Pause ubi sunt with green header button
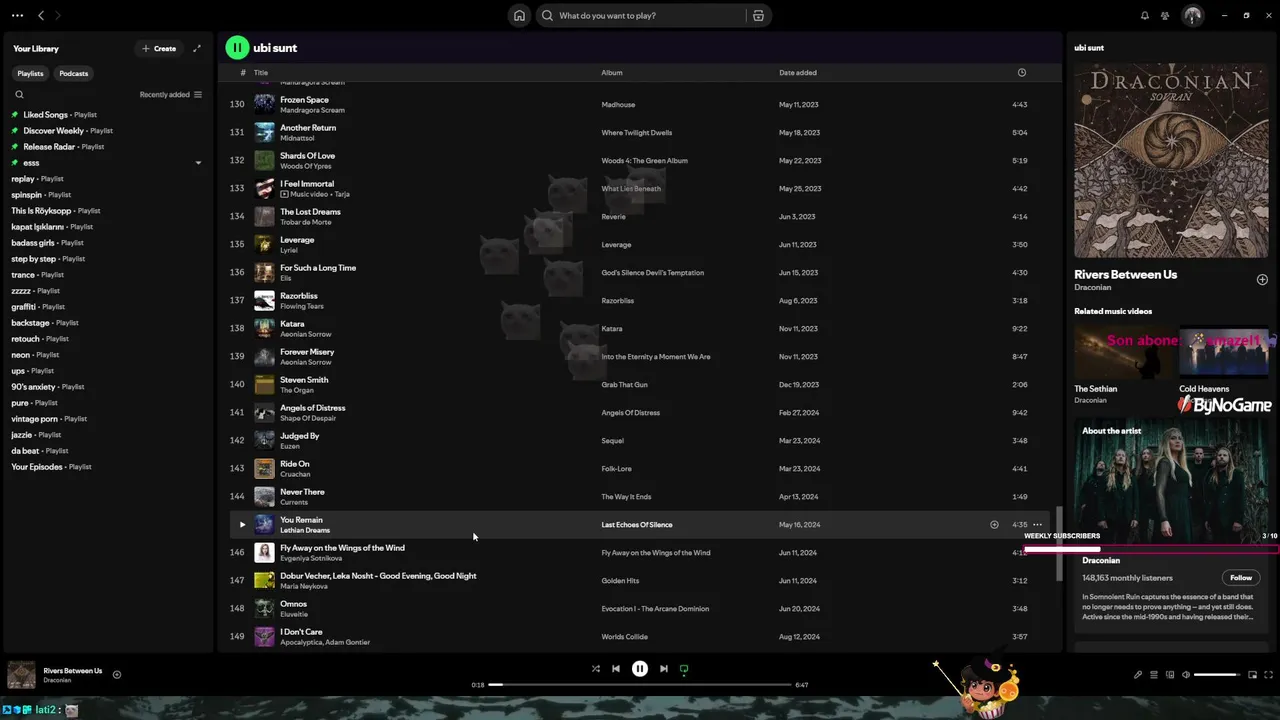Image resolution: width=1280 pixels, height=720 pixels. [237, 47]
